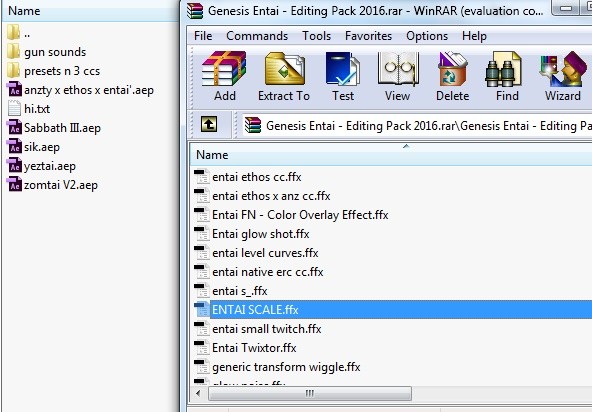This screenshot has height=412, width=592.
Task: Select the zomtai V2.aep file name
Action: [61, 185]
